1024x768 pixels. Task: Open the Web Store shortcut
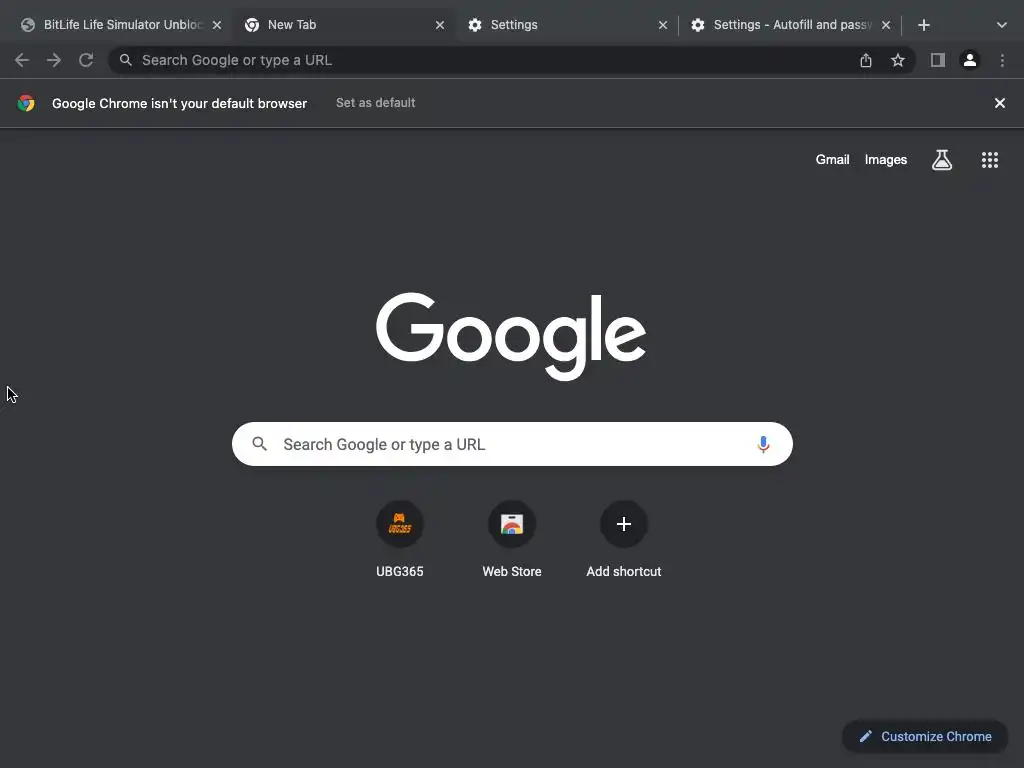[512, 539]
